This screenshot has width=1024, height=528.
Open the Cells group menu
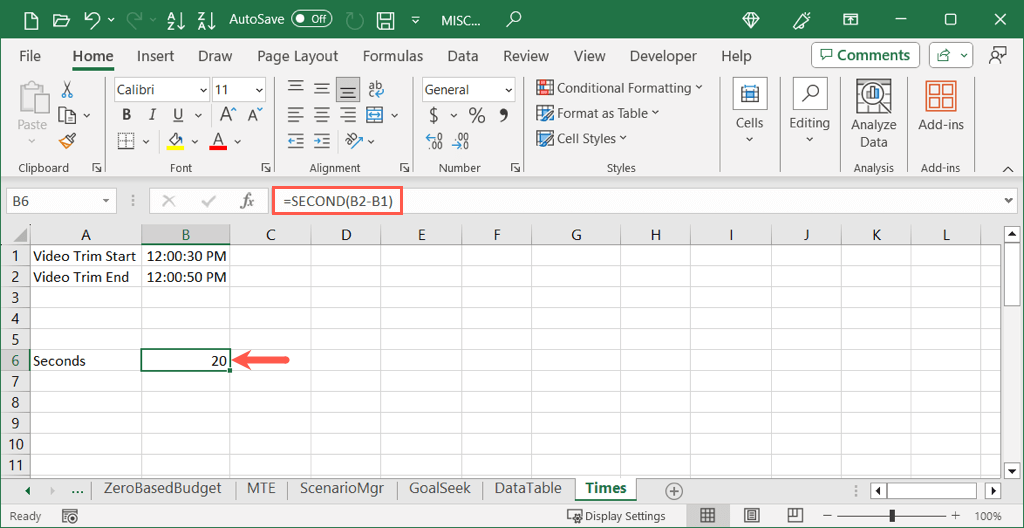[x=749, y=111]
